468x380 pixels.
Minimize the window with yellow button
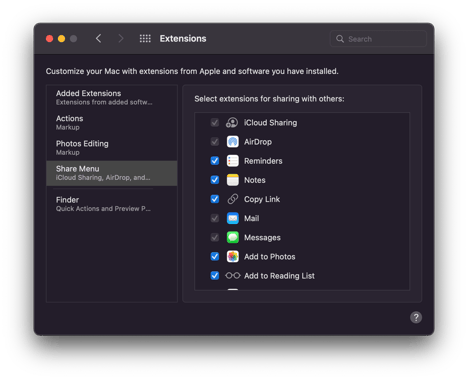pos(61,39)
